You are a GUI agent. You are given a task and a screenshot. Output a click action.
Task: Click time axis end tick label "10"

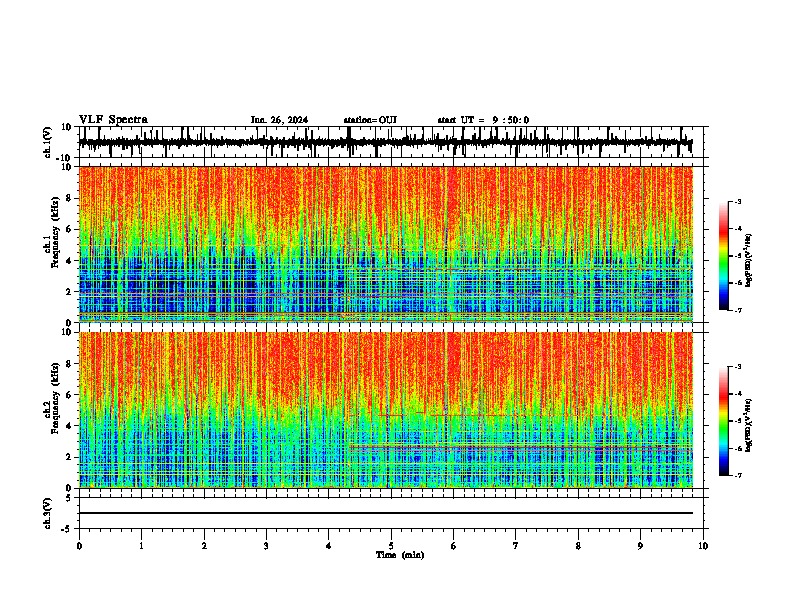click(x=703, y=546)
